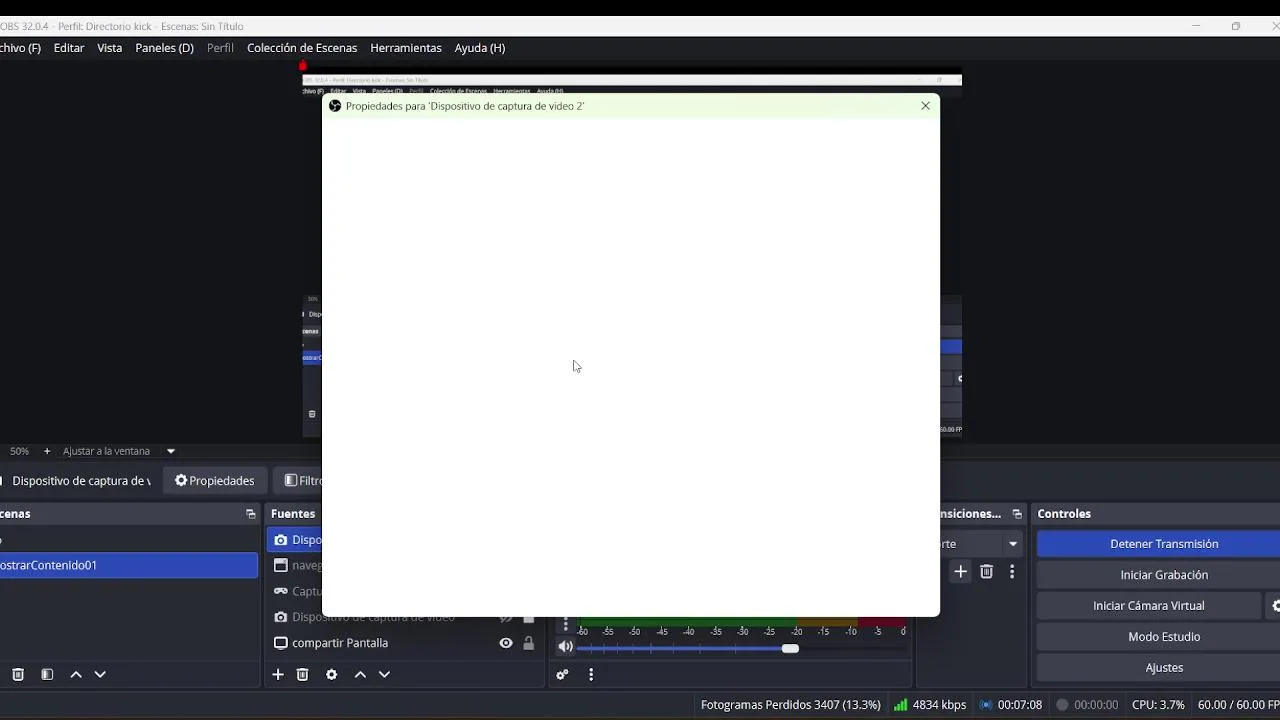
Task: Open advanced audio properties gears icon
Action: click(562, 675)
